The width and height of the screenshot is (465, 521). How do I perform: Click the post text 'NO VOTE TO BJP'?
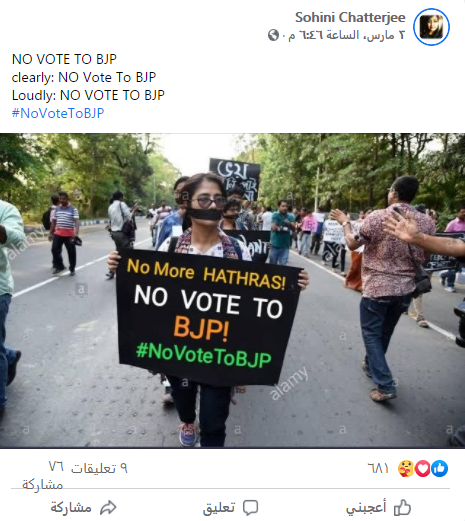(64, 59)
